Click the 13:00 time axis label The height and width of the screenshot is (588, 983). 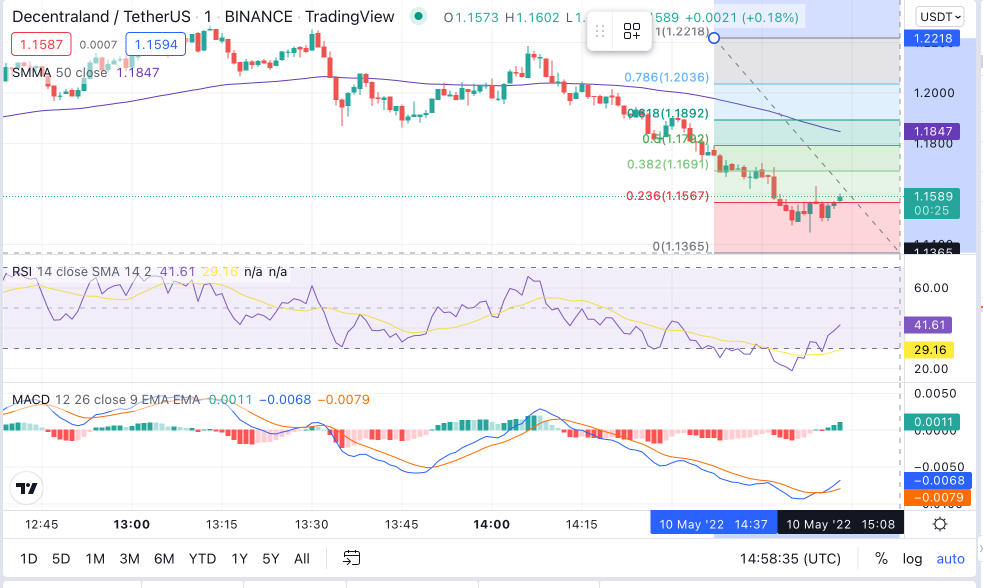click(x=132, y=524)
